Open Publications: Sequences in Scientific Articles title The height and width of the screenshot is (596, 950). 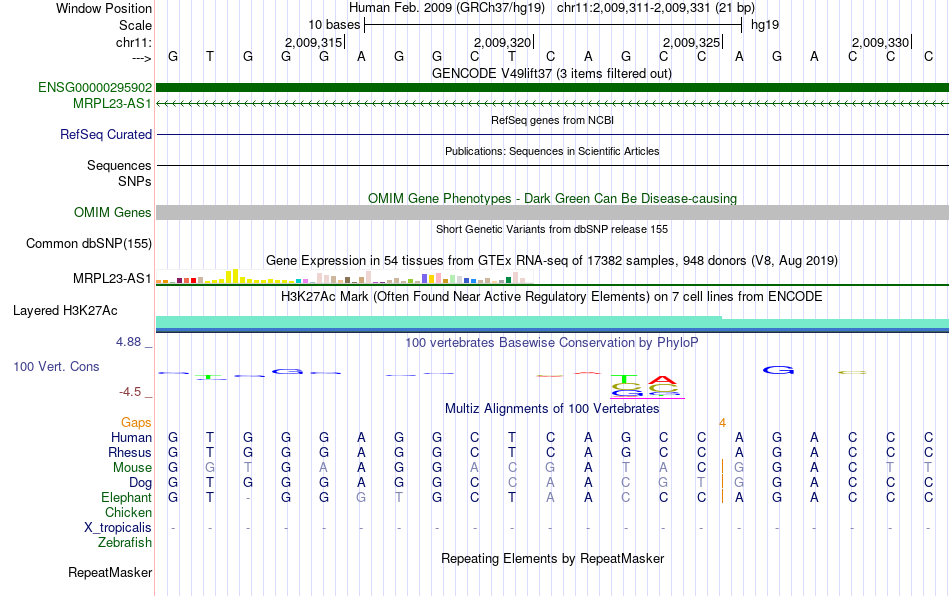pyautogui.click(x=552, y=151)
